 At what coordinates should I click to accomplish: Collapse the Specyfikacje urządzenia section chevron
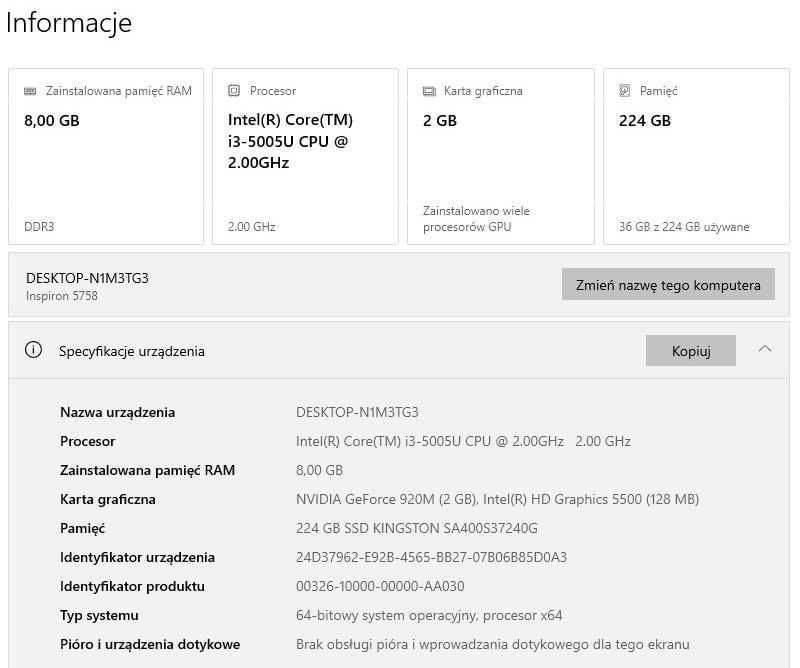(x=765, y=349)
